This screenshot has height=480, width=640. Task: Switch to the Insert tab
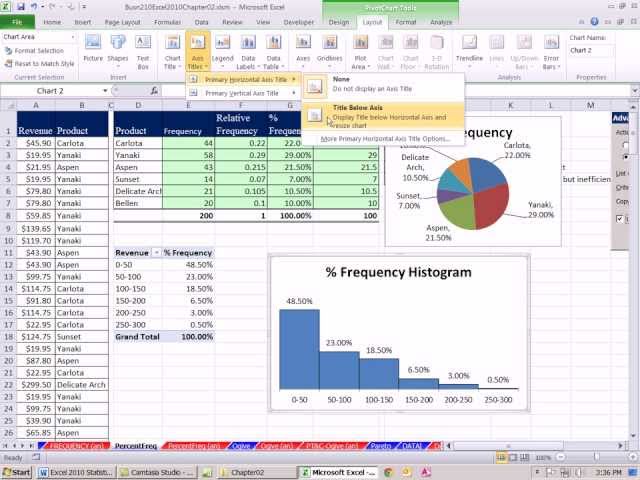[x=83, y=22]
